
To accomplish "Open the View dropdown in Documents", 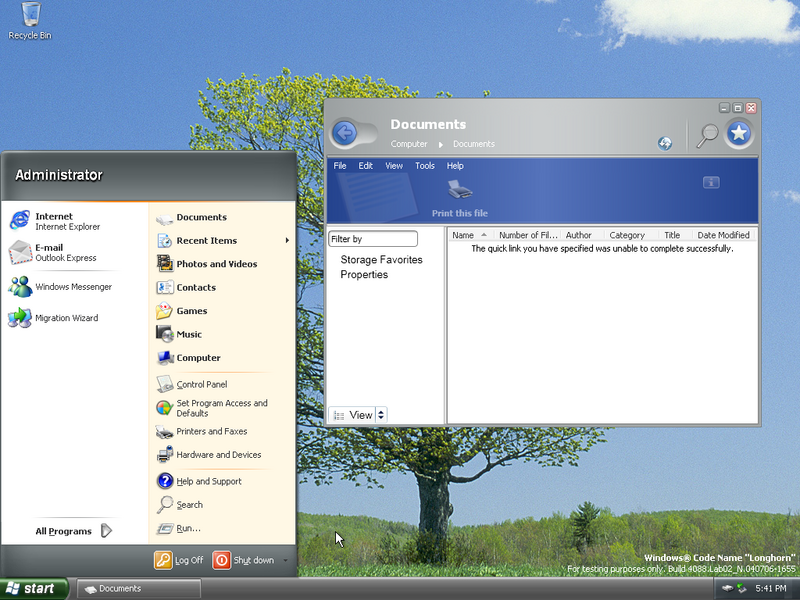I will pos(381,415).
